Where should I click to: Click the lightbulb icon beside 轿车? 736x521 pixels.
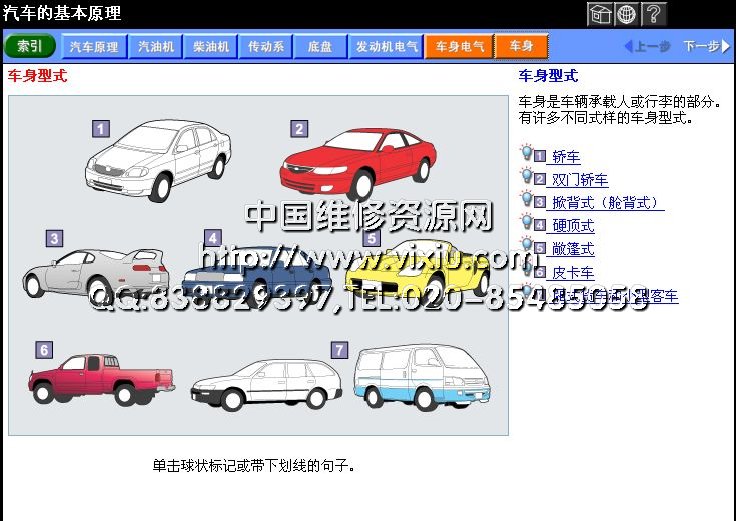pos(527,154)
